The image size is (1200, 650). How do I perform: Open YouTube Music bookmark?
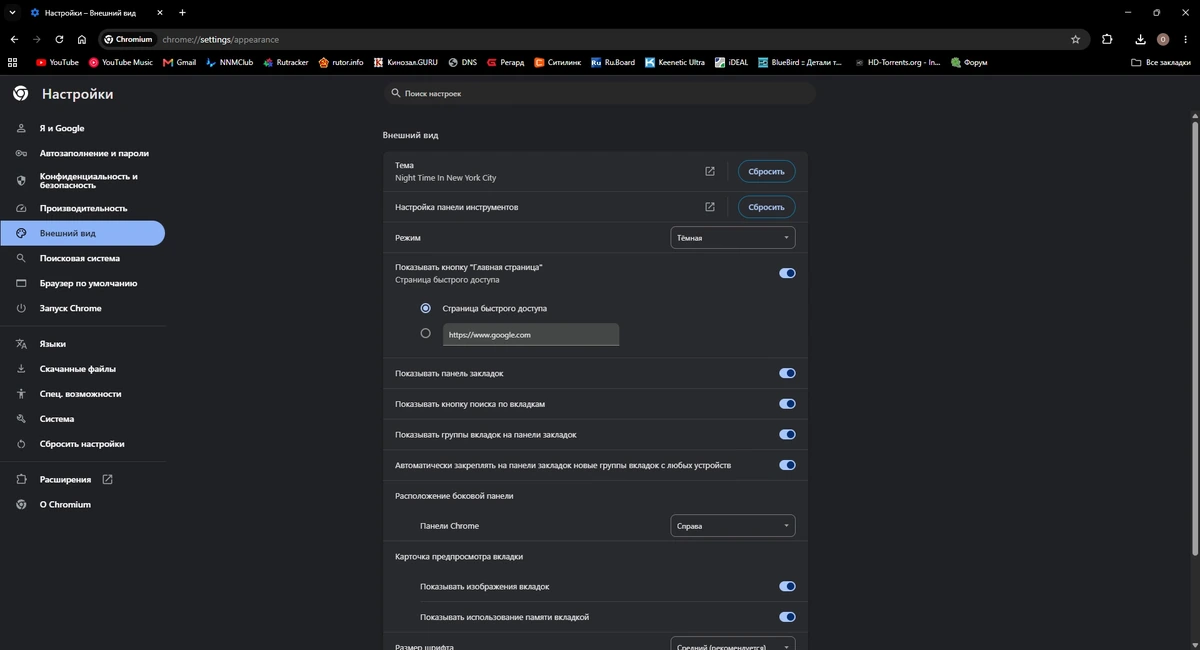pos(121,62)
